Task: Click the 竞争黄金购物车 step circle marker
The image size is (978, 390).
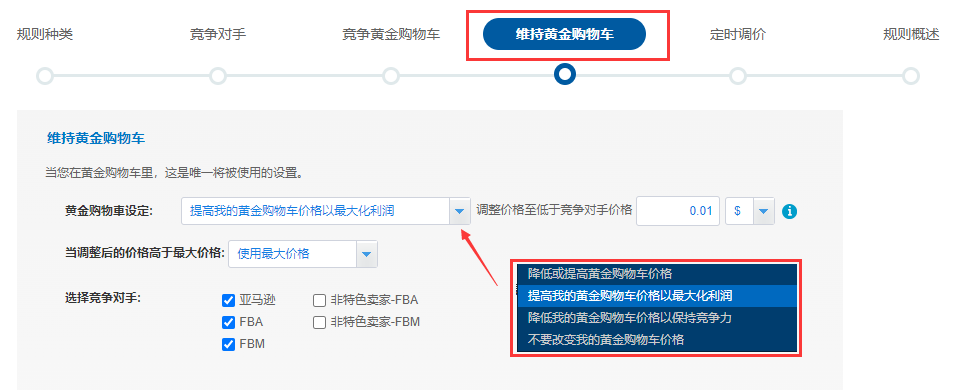Action: pos(391,76)
